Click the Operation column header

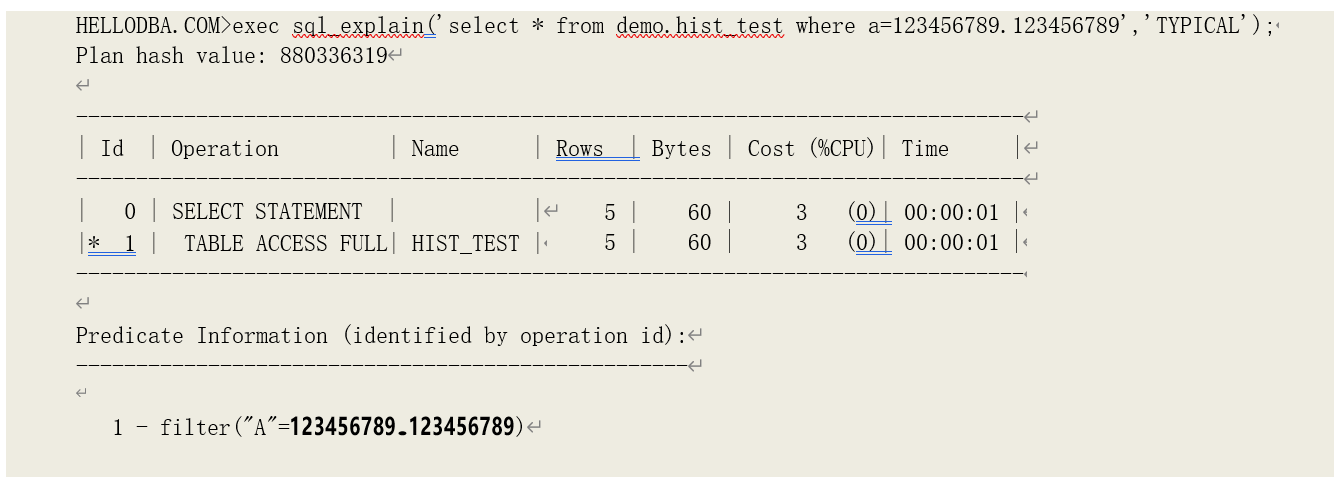tap(224, 149)
